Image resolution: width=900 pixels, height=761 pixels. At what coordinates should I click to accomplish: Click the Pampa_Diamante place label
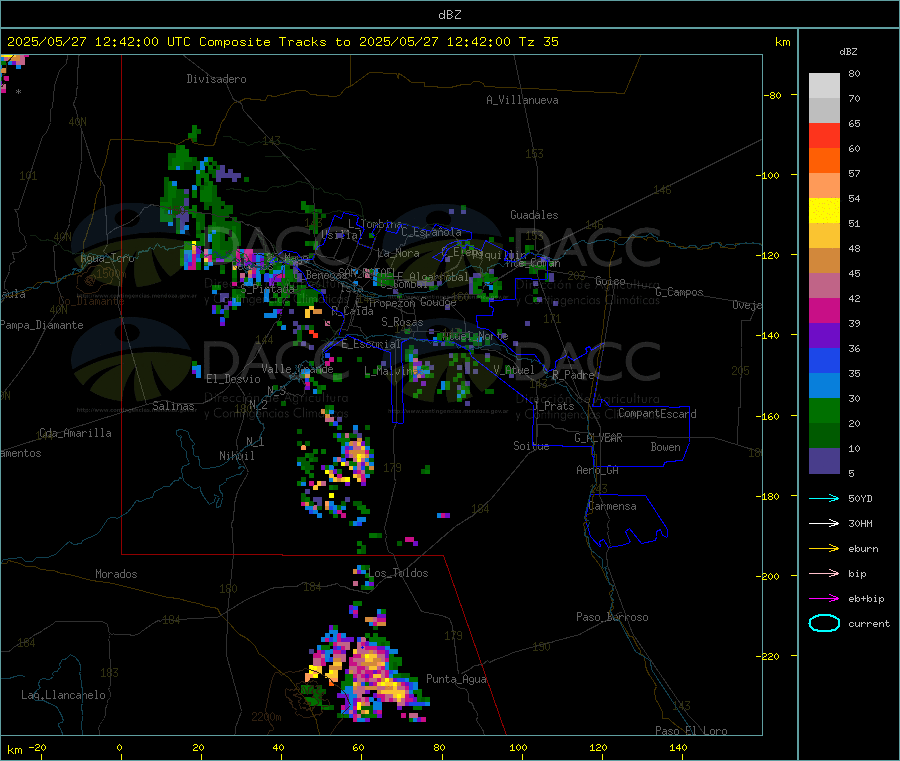tap(42, 325)
